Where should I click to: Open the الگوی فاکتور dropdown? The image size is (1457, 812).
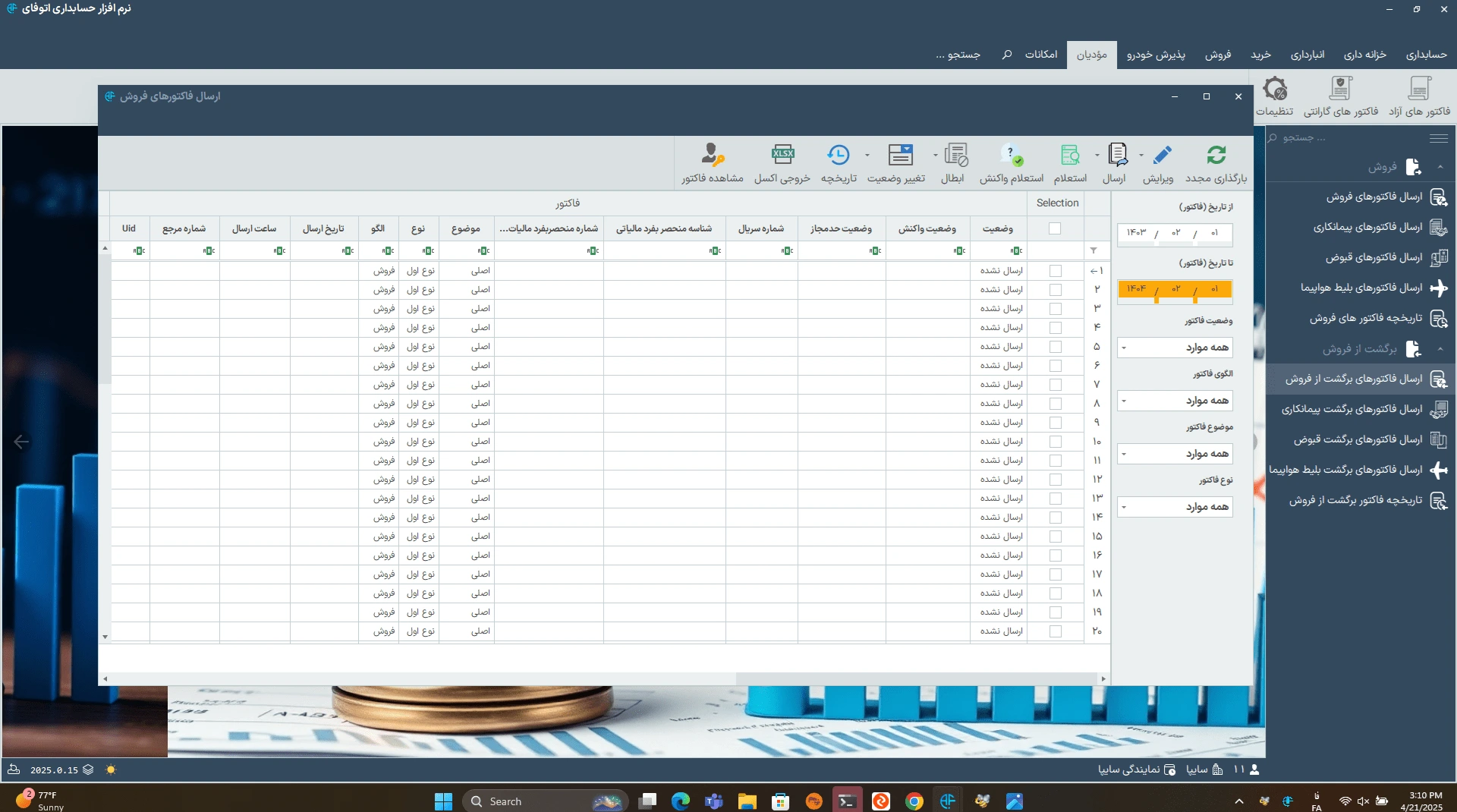click(1175, 401)
